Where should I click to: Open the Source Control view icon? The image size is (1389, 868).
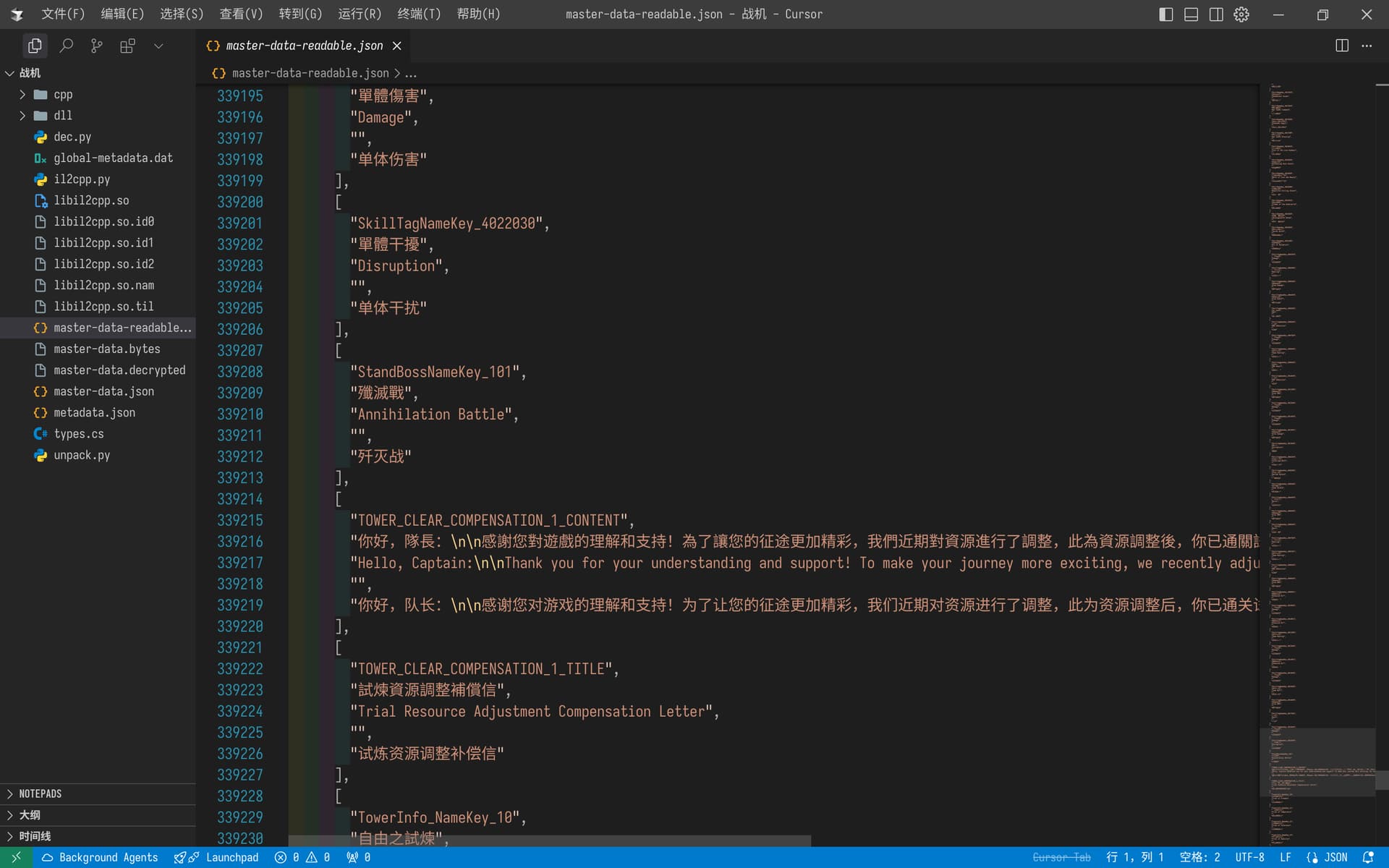coord(96,46)
